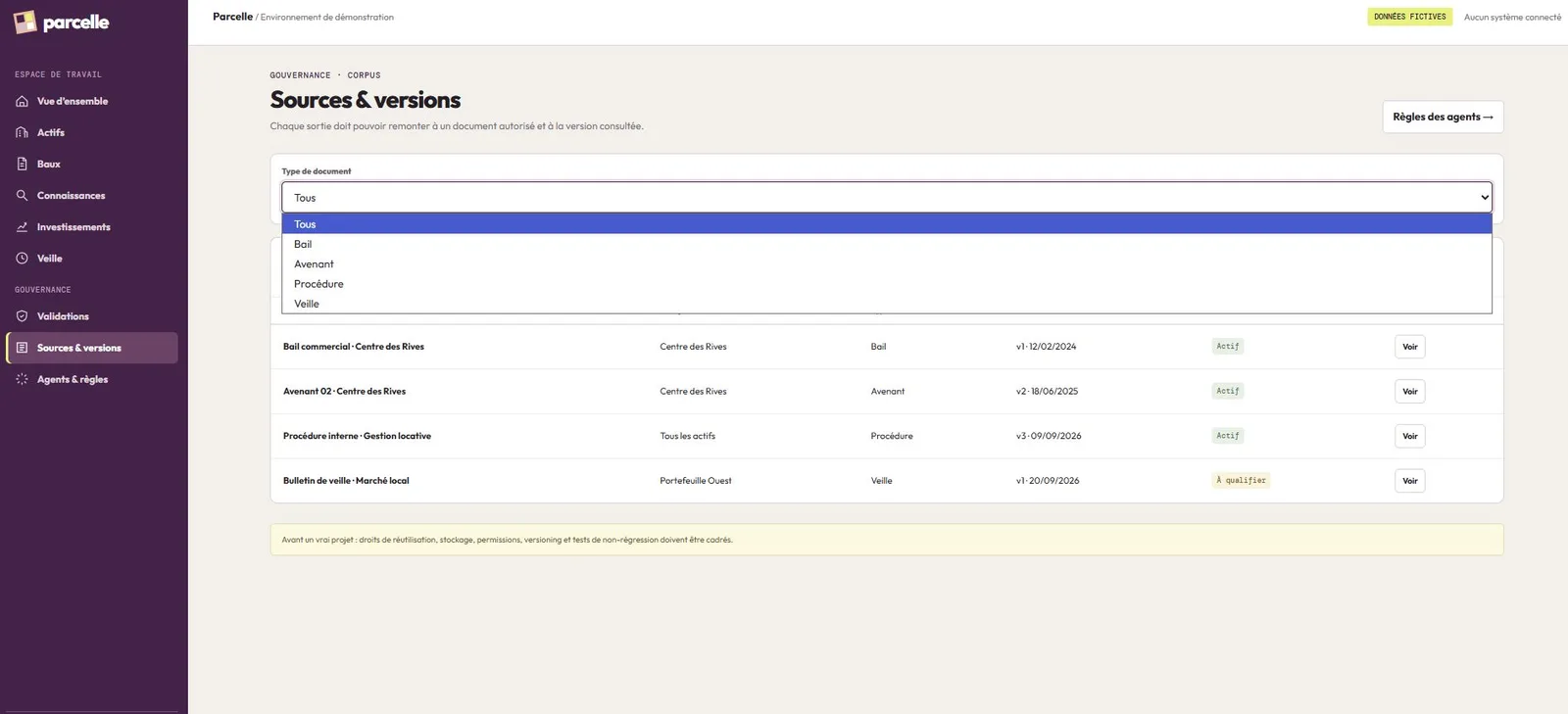The width and height of the screenshot is (1568, 714).
Task: Open the Baux document icon
Action: tap(22, 165)
